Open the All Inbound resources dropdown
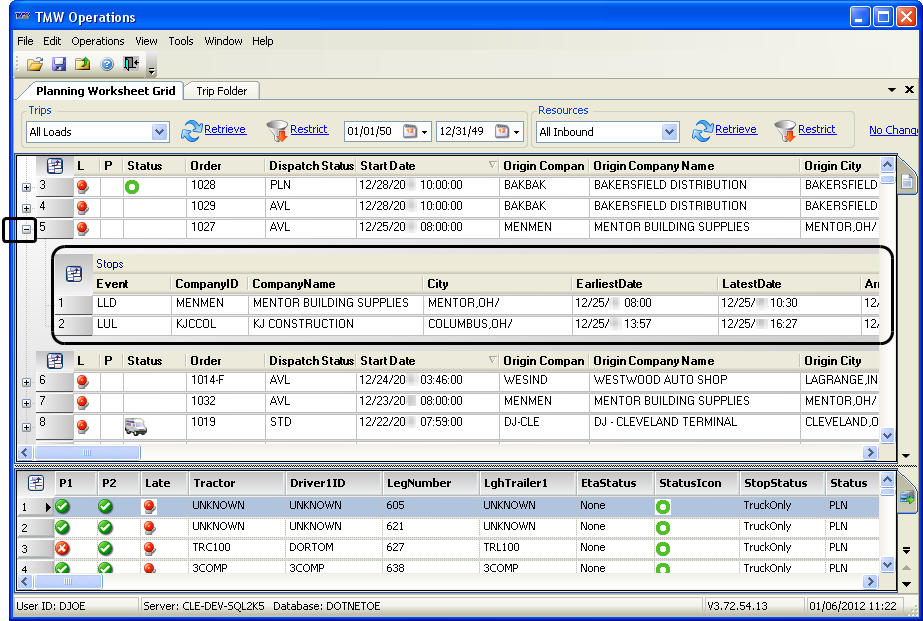 669,132
